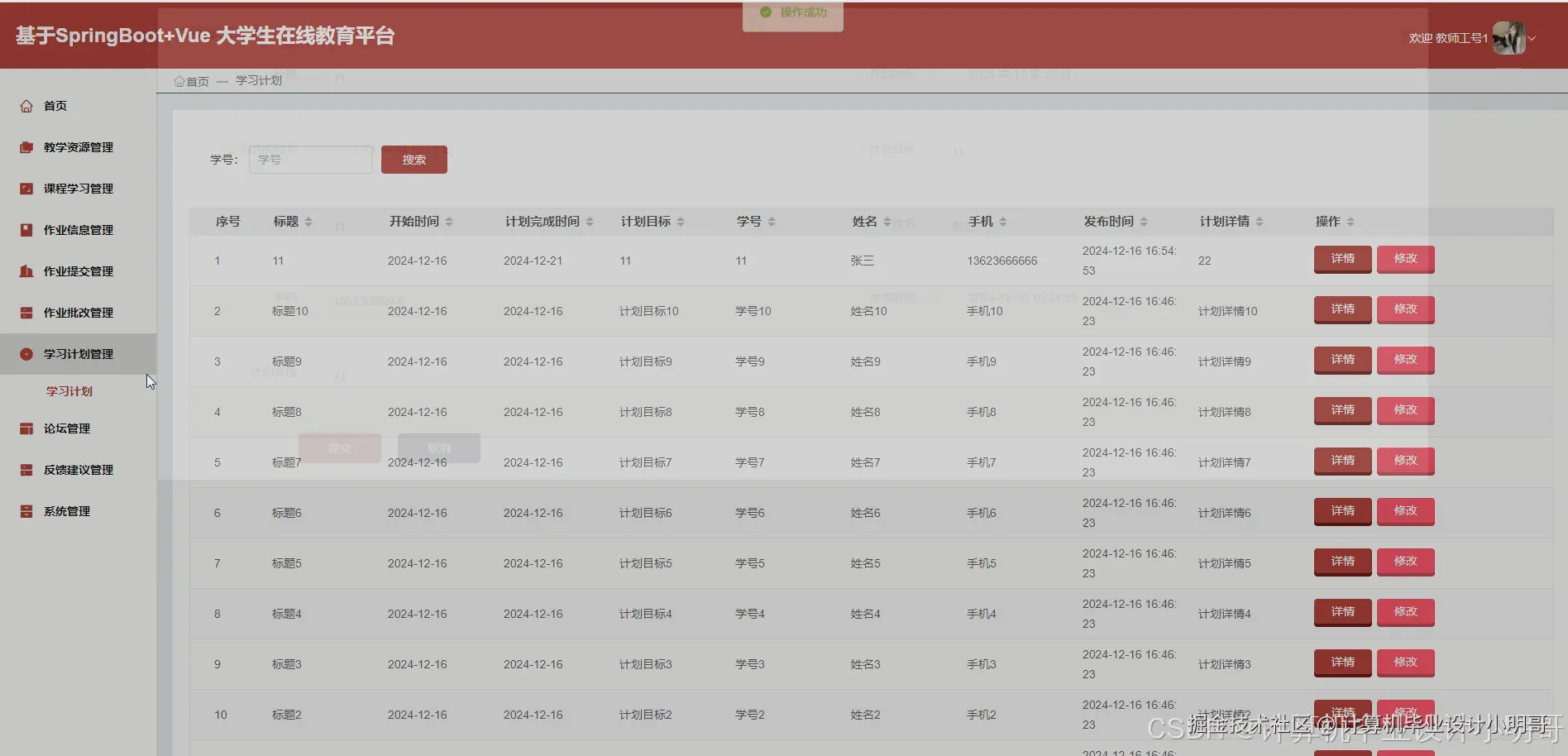Click the 学号3 cell
This screenshot has height=756, width=1568.
(x=750, y=664)
